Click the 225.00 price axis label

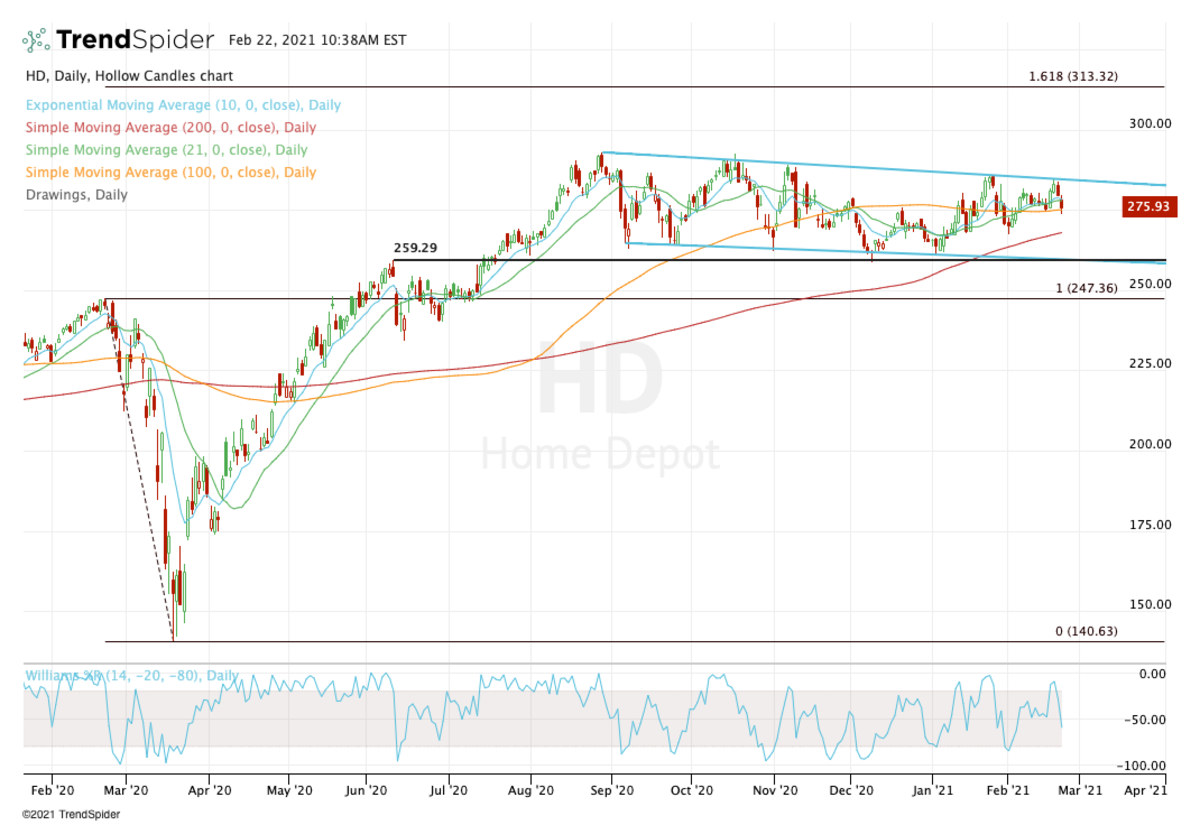click(x=1150, y=364)
